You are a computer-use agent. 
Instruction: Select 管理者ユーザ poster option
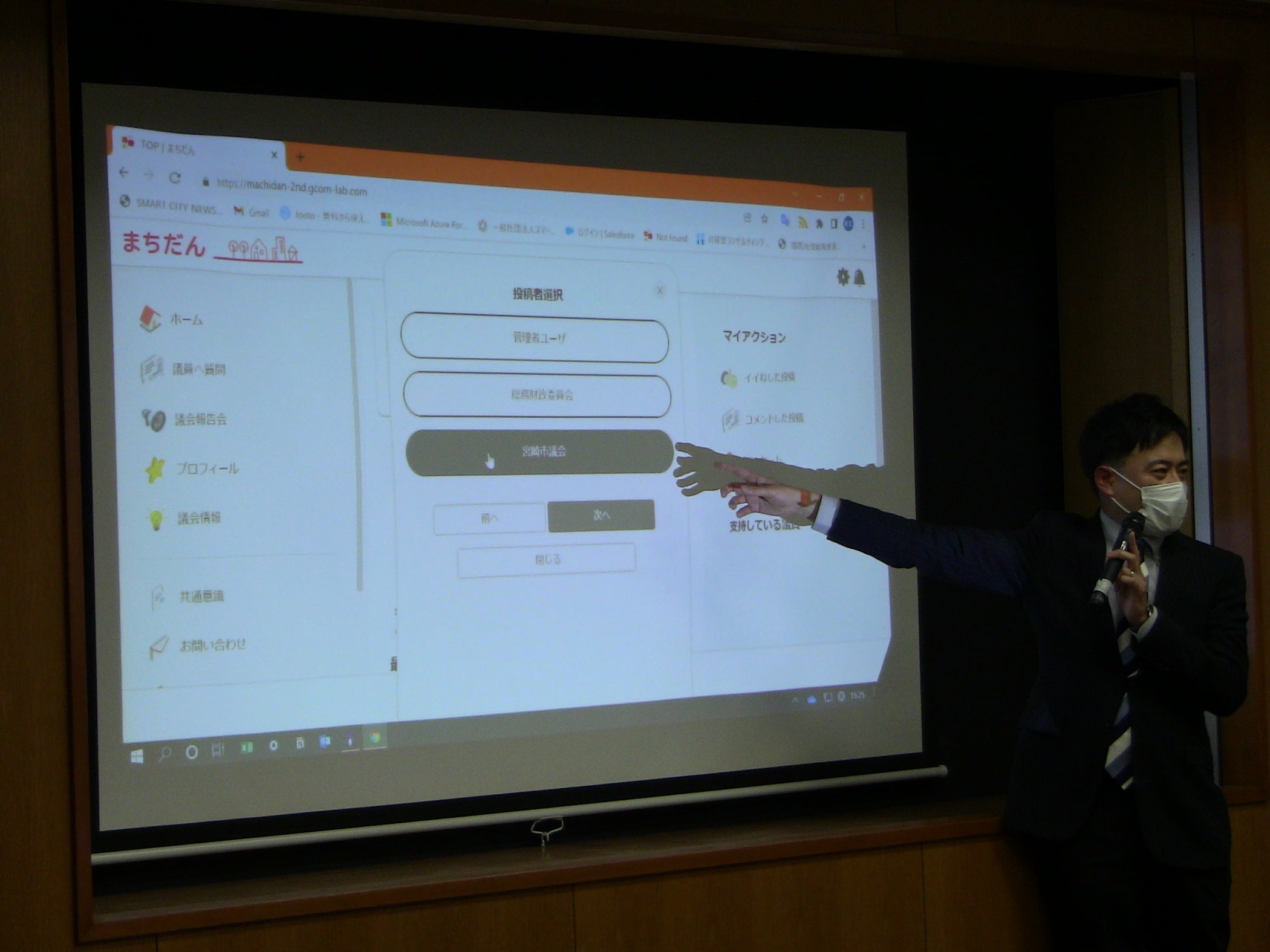pyautogui.click(x=535, y=338)
